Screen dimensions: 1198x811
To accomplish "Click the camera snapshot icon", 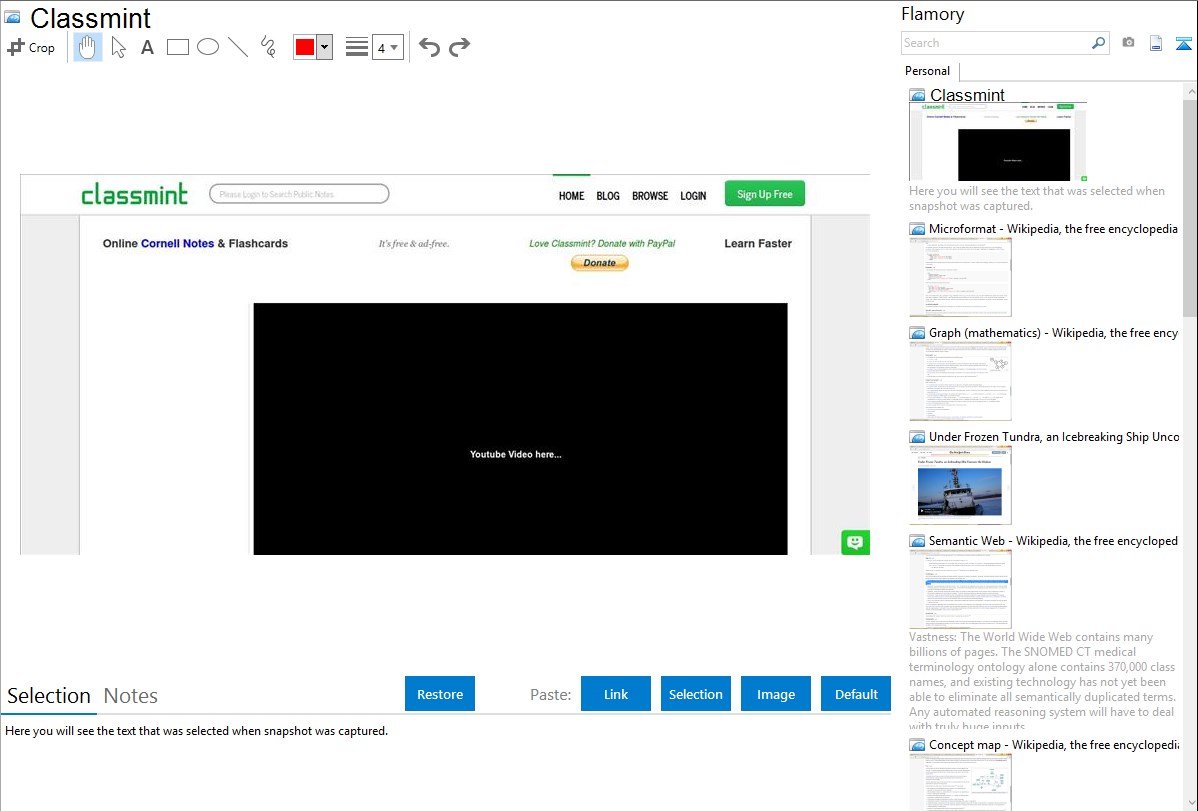I will click(x=1128, y=43).
